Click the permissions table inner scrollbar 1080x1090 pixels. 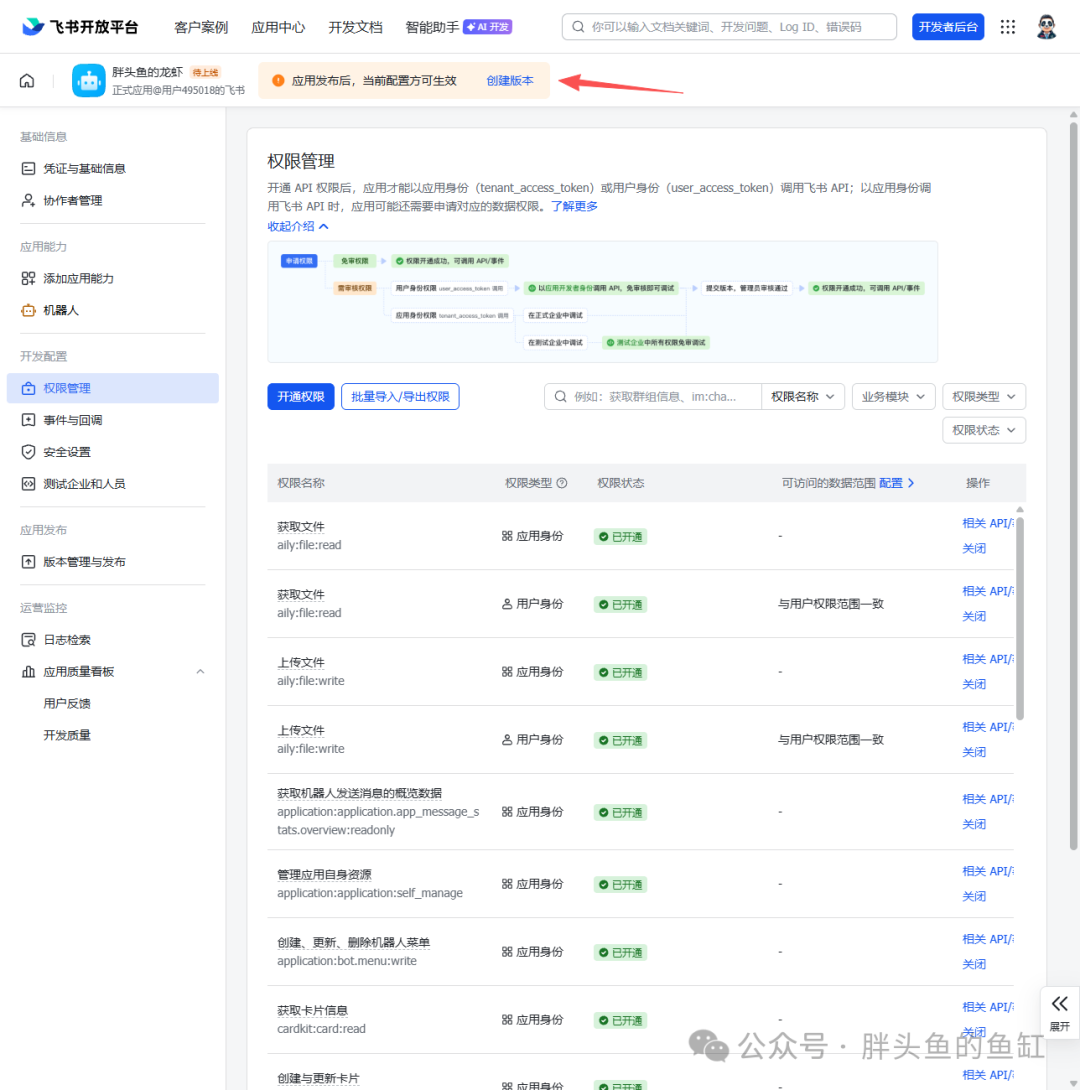[1020, 618]
